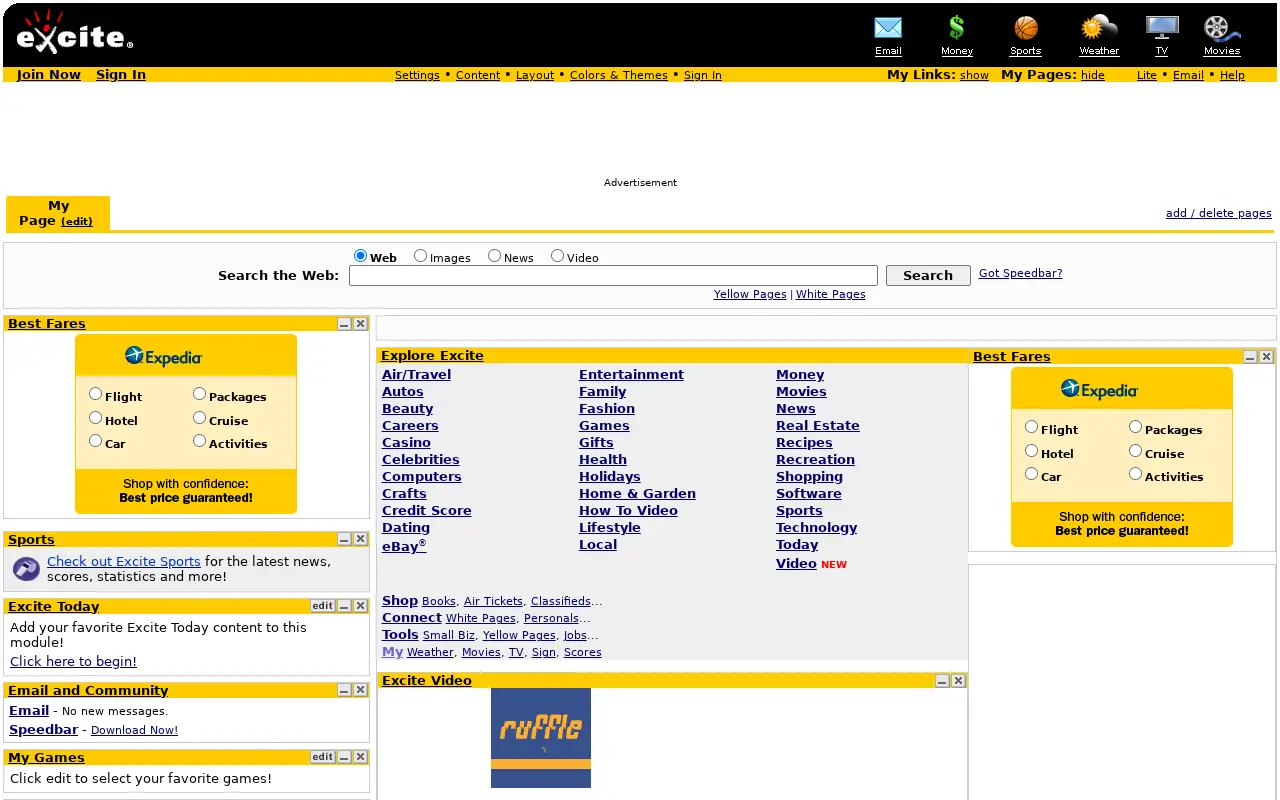Close the My Games module
1280x800 pixels.
pyautogui.click(x=360, y=757)
